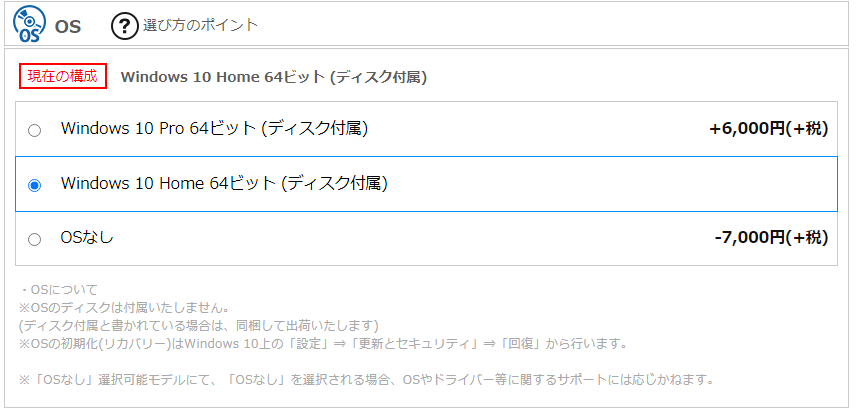Click the note about OSなし support limitations
The image size is (856, 411).
[x=366, y=379]
